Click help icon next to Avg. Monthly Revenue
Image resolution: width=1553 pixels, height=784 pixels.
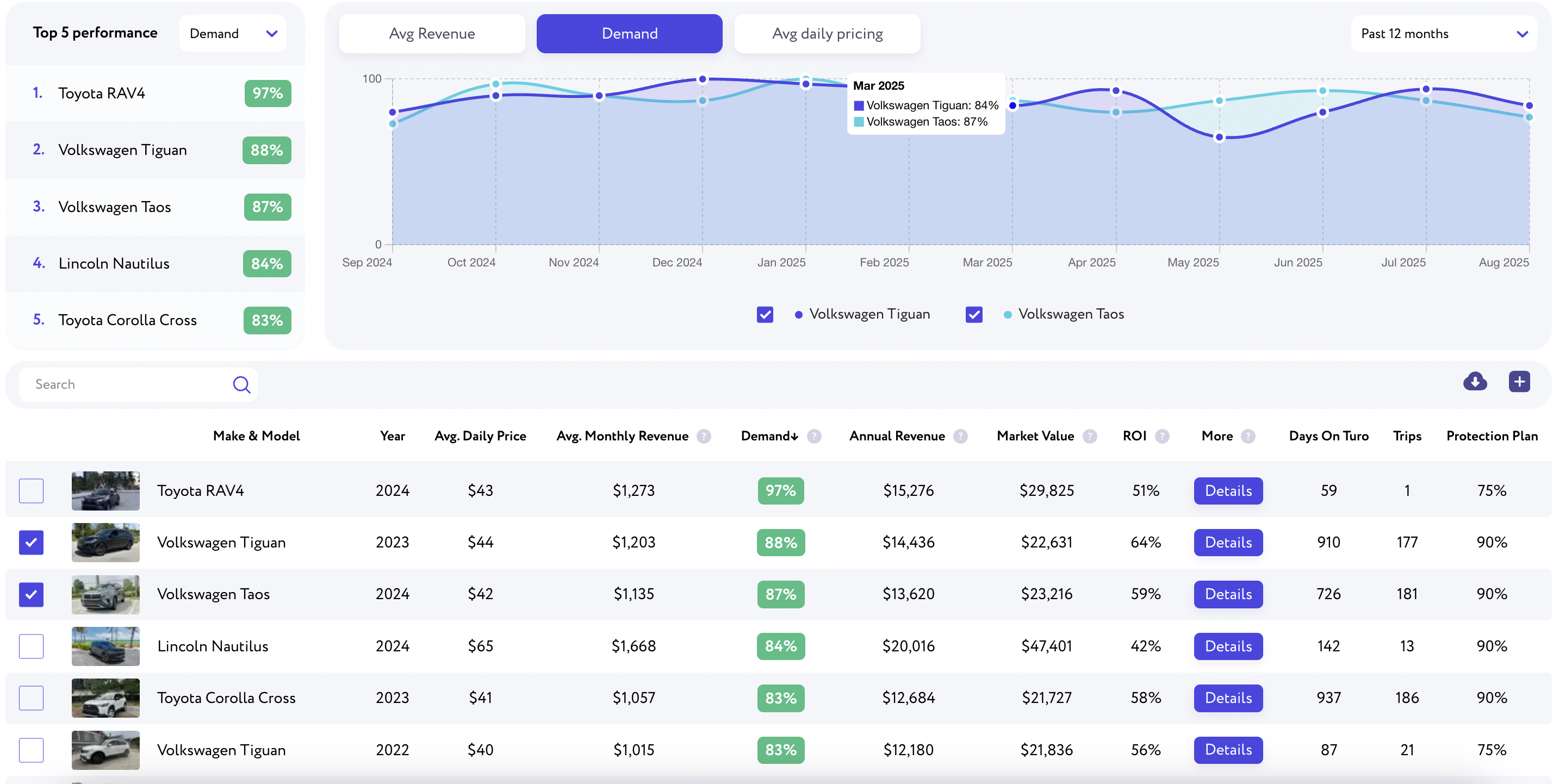[x=704, y=436]
